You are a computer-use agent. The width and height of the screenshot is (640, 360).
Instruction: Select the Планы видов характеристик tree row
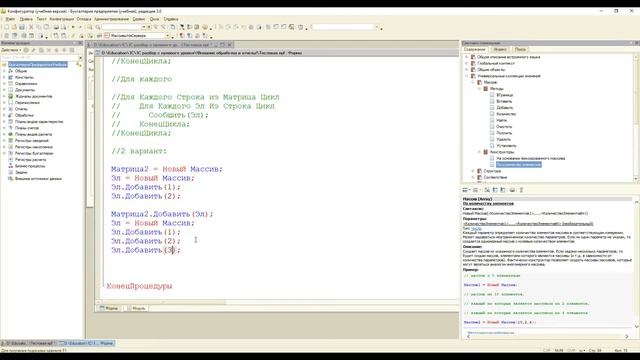click(39, 122)
